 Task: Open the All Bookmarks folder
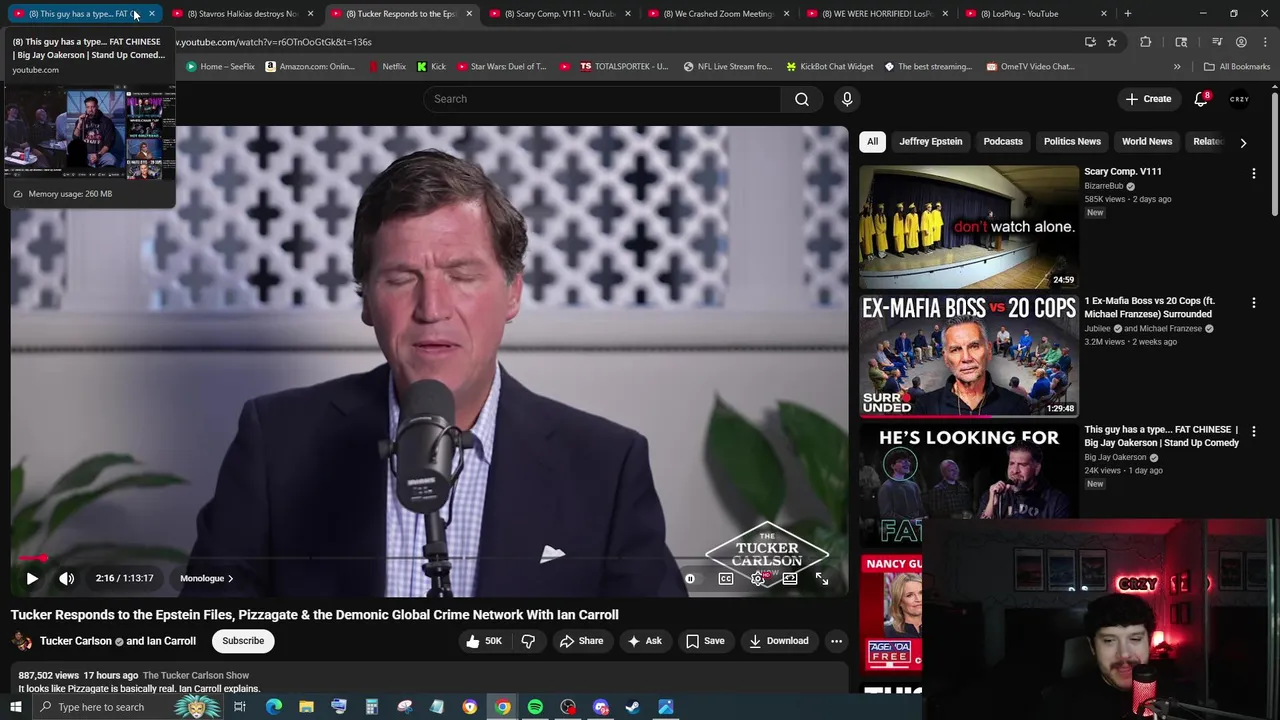tap(1236, 67)
